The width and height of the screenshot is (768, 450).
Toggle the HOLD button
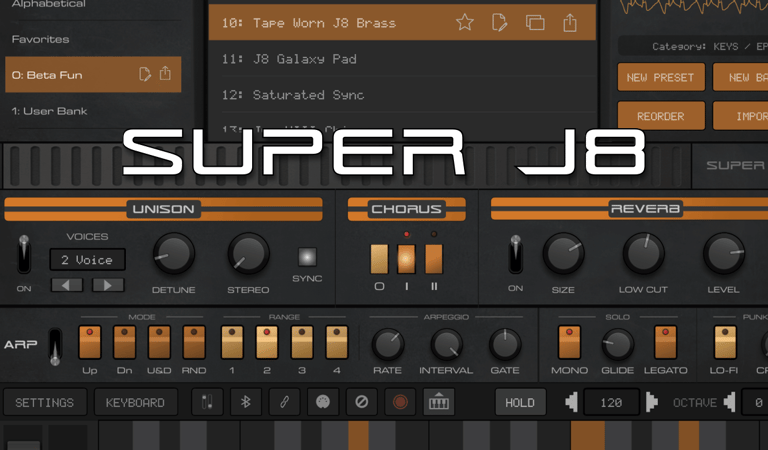(x=520, y=402)
